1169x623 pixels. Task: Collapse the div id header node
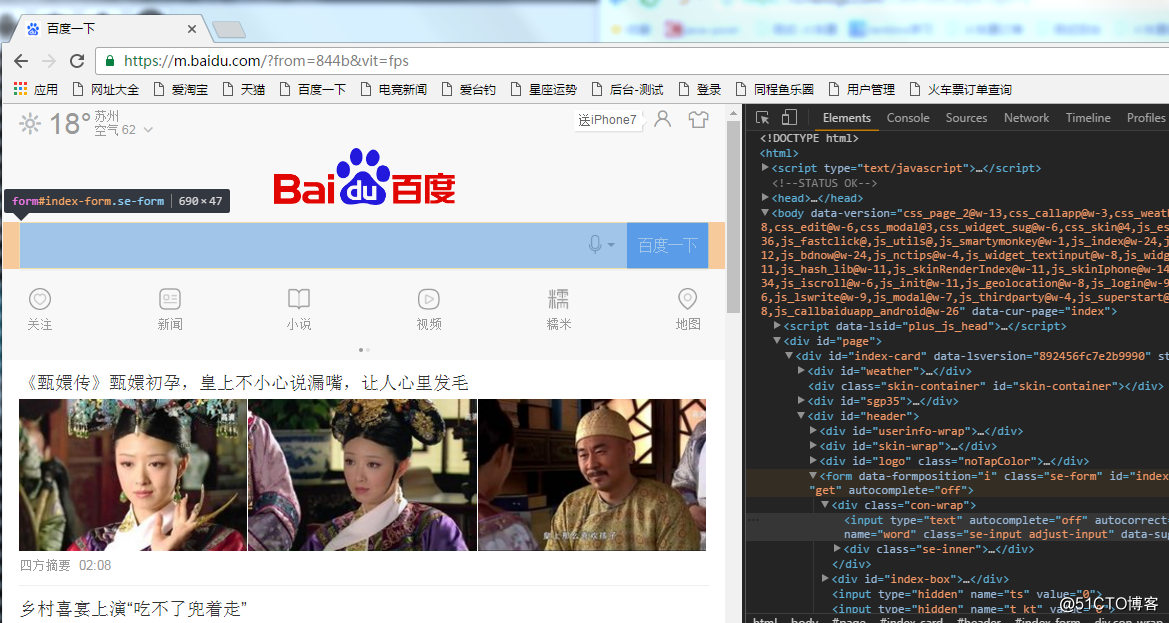click(x=801, y=415)
